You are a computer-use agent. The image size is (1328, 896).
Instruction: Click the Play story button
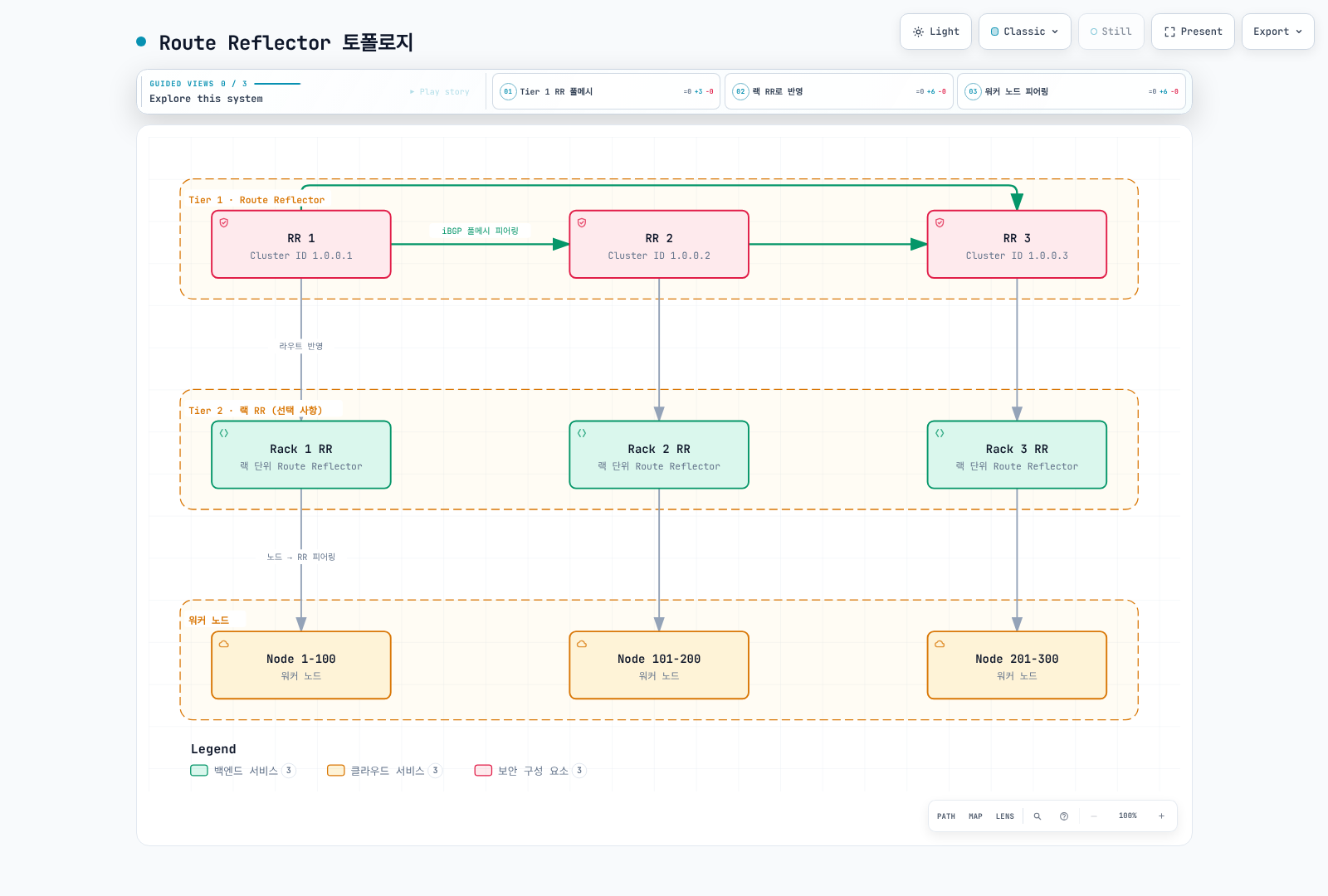[439, 92]
